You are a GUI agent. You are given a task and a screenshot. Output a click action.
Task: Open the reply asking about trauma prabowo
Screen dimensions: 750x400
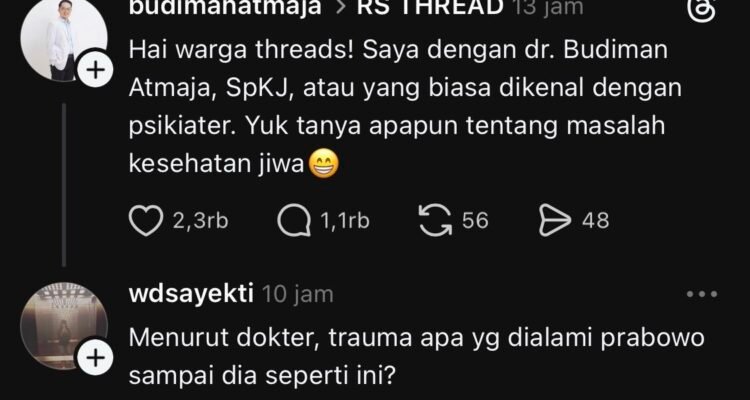tap(417, 357)
